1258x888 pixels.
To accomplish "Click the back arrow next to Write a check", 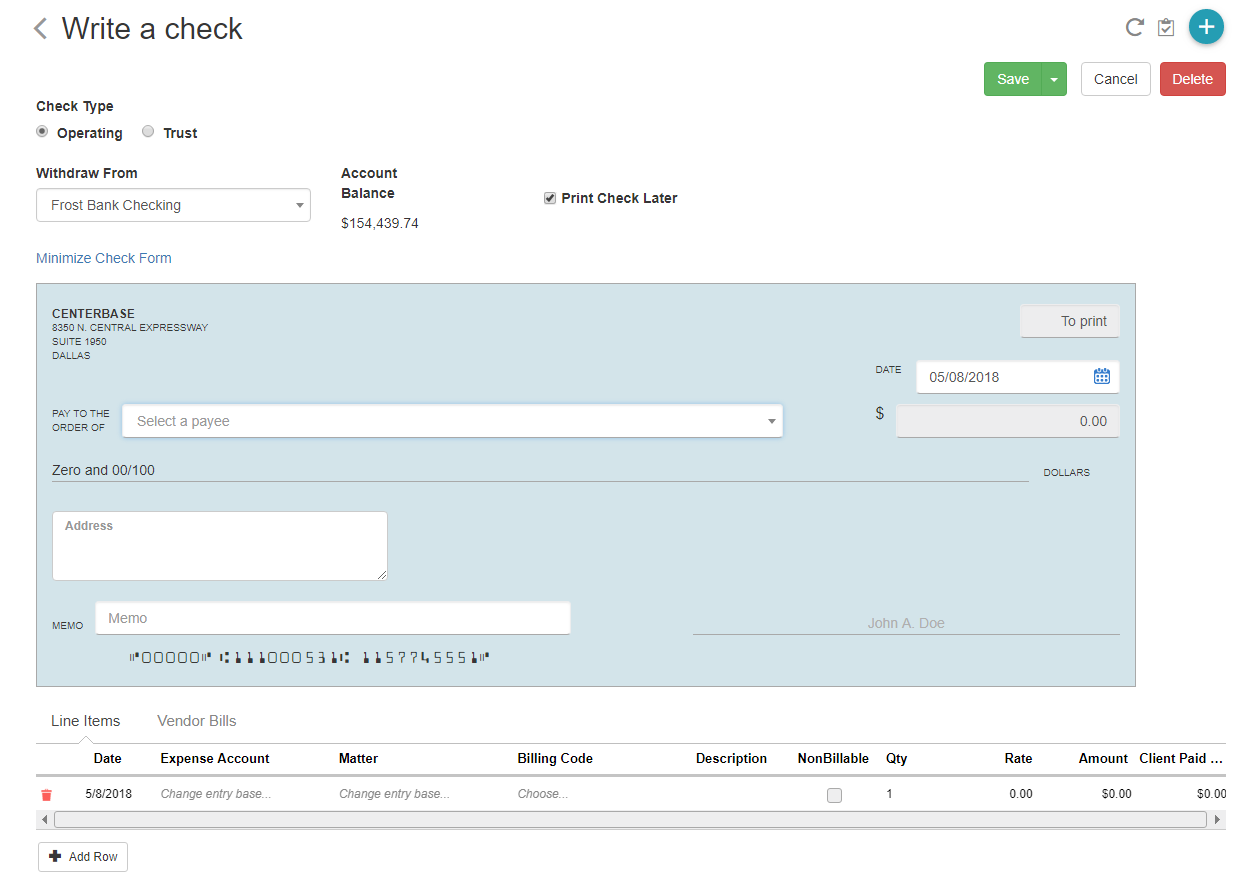I will (38, 28).
